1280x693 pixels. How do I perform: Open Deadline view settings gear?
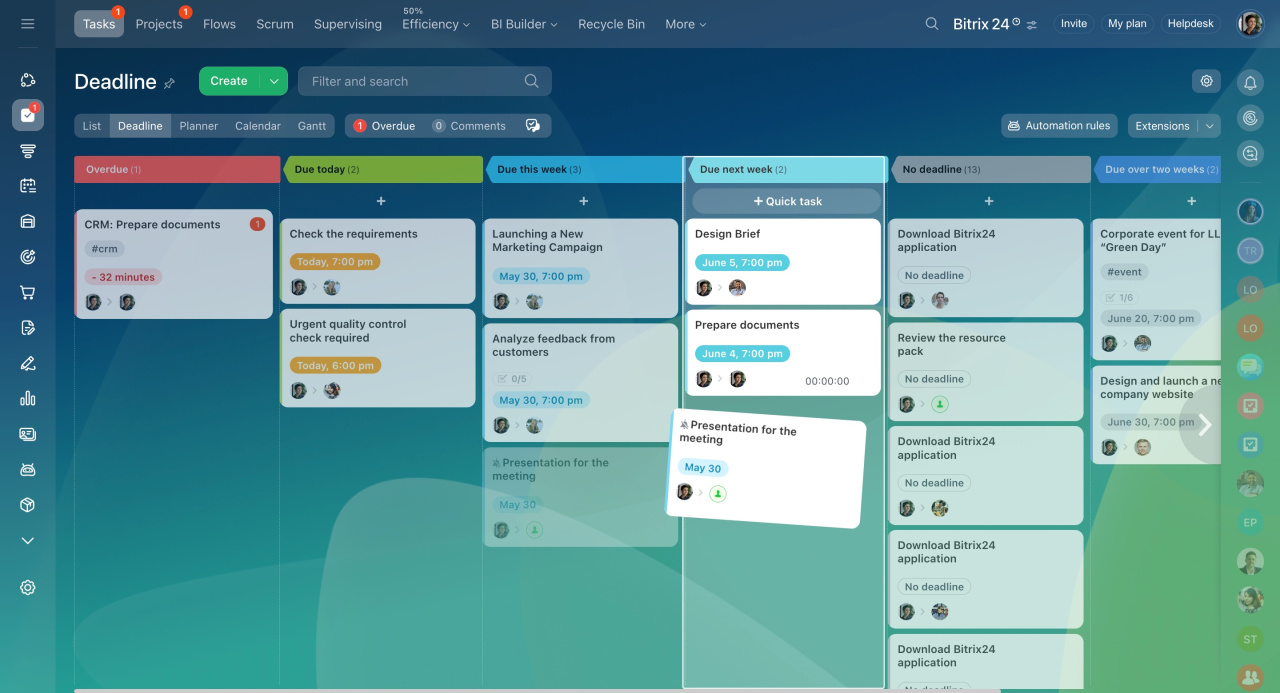1207,81
